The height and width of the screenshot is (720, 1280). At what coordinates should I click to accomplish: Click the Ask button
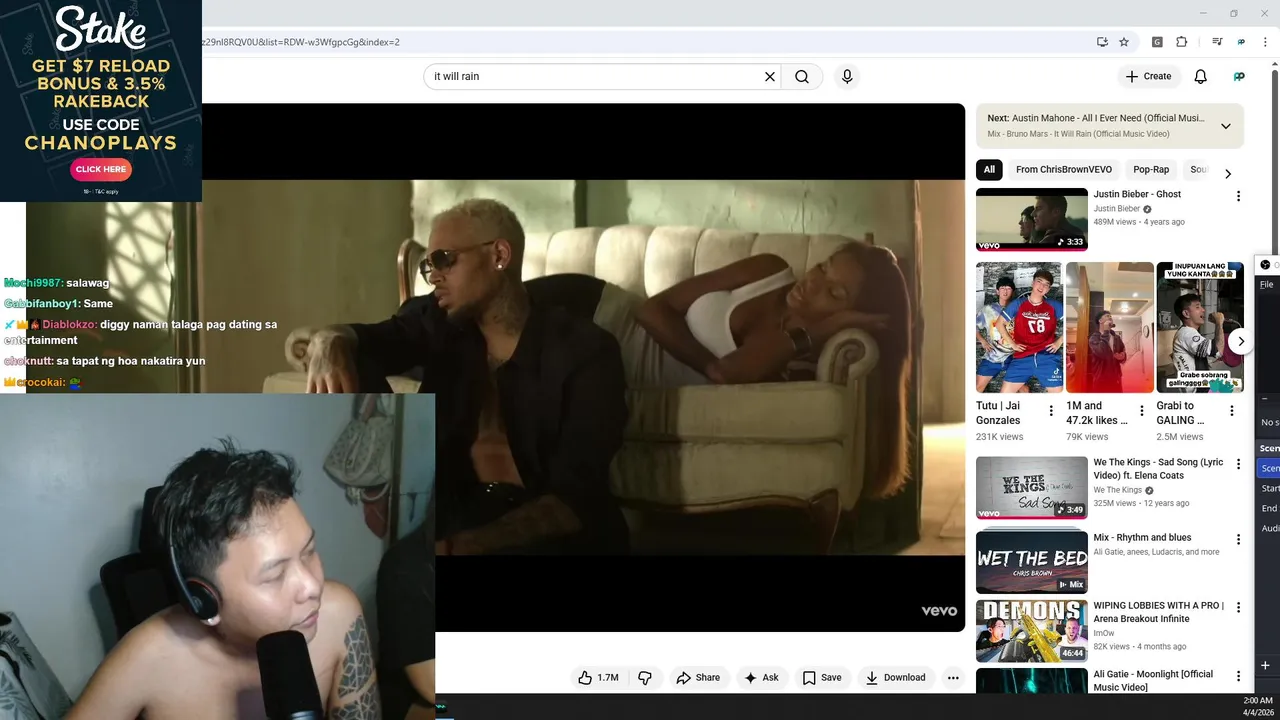click(761, 677)
